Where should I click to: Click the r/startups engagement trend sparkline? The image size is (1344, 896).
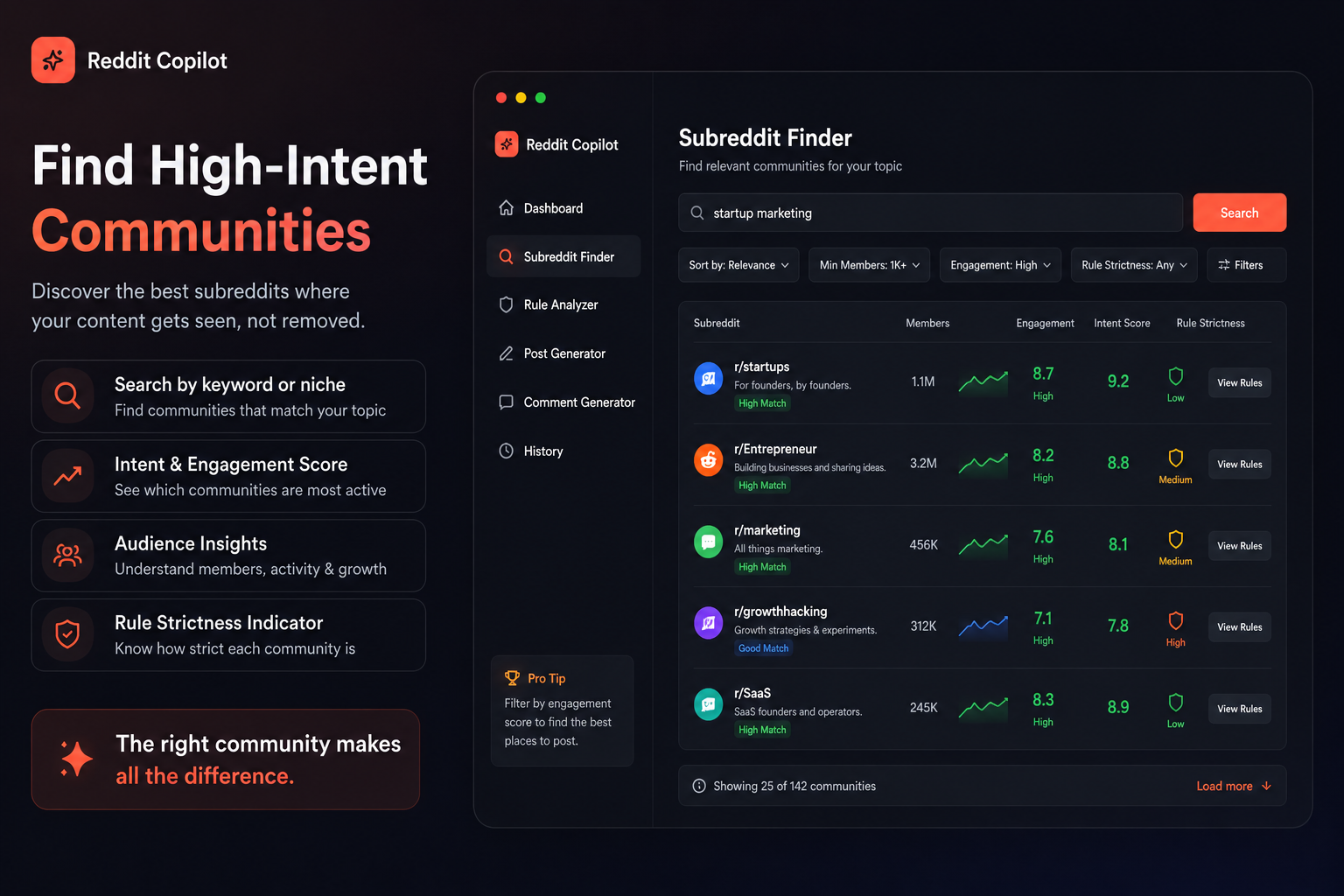[x=983, y=382]
